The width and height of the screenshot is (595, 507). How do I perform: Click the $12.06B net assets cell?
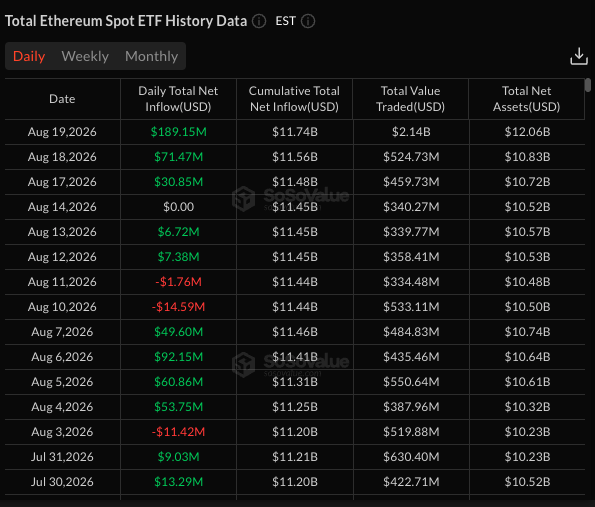[527, 132]
